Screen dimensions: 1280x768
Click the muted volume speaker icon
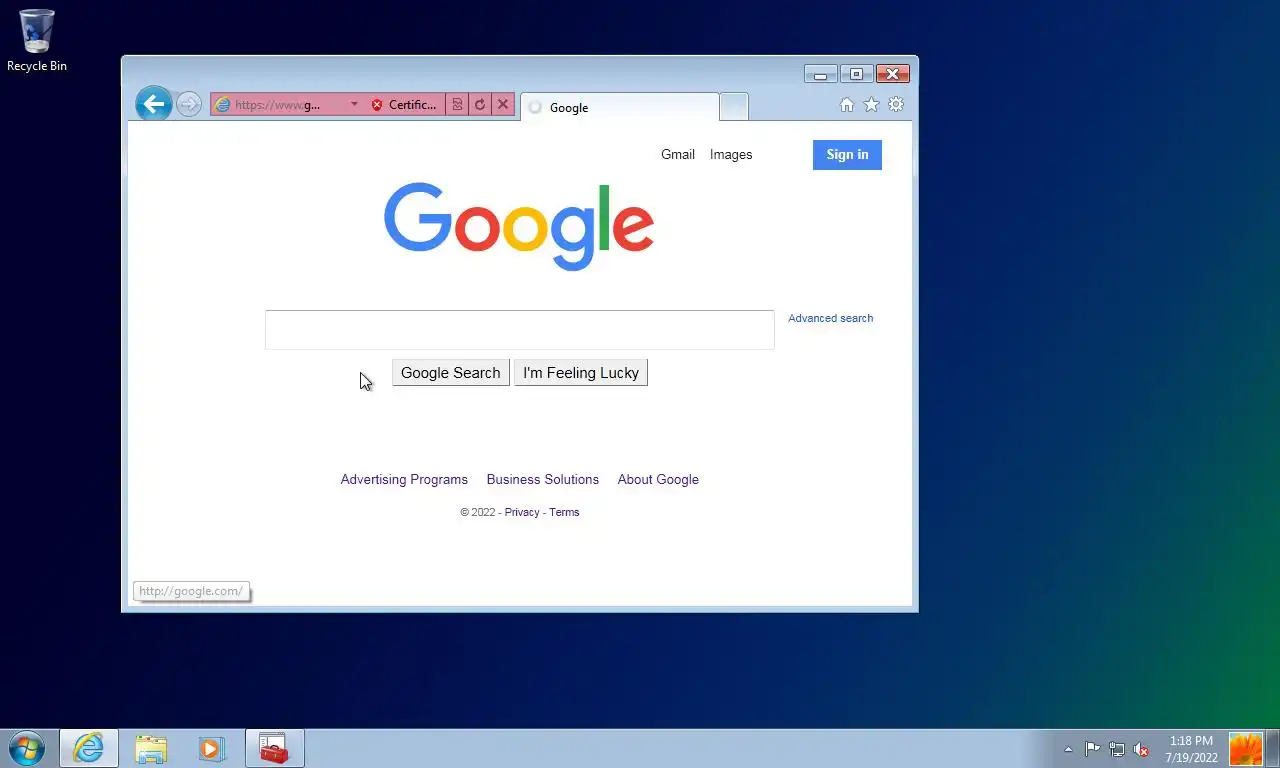tap(1141, 749)
